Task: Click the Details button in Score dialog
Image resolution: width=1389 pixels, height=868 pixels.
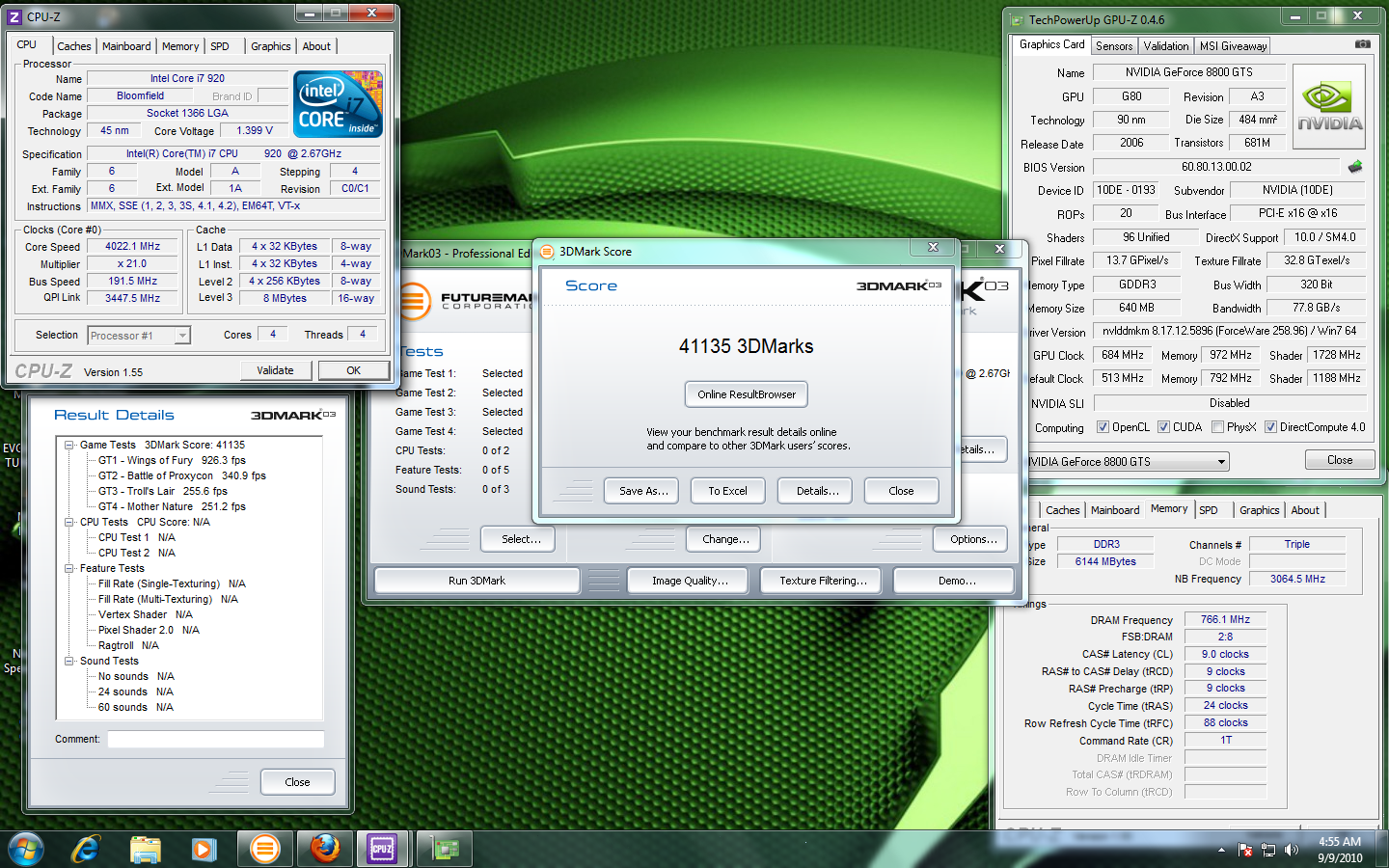Action: (817, 491)
